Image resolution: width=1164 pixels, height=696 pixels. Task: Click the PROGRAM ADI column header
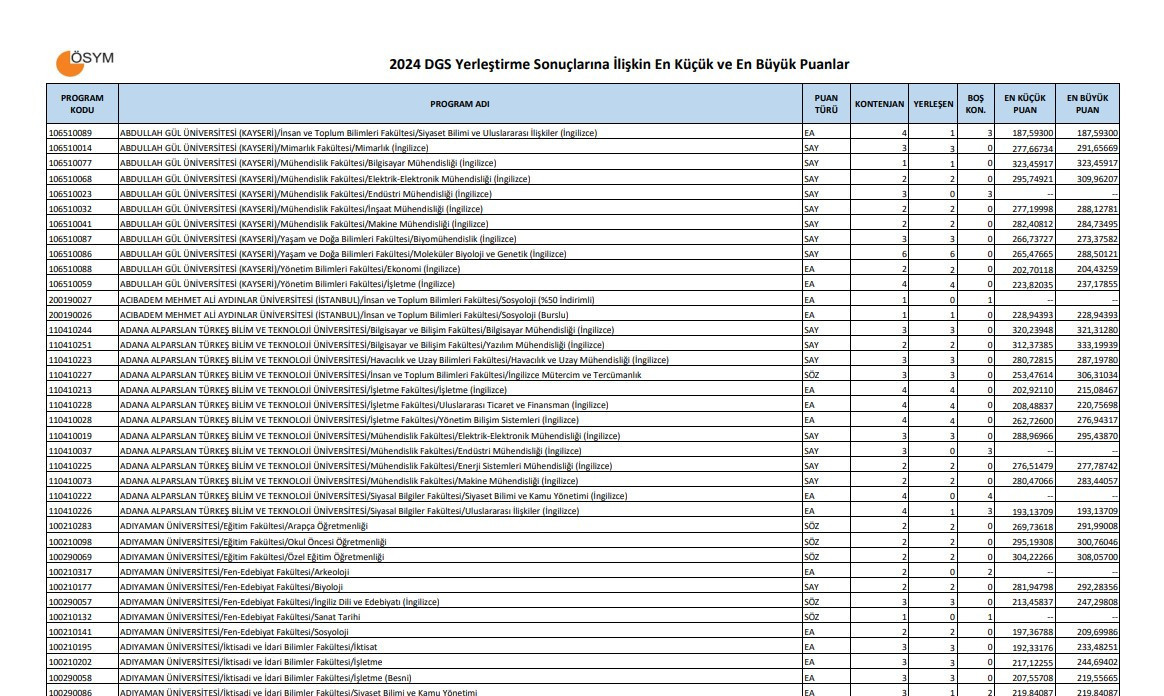coord(460,103)
